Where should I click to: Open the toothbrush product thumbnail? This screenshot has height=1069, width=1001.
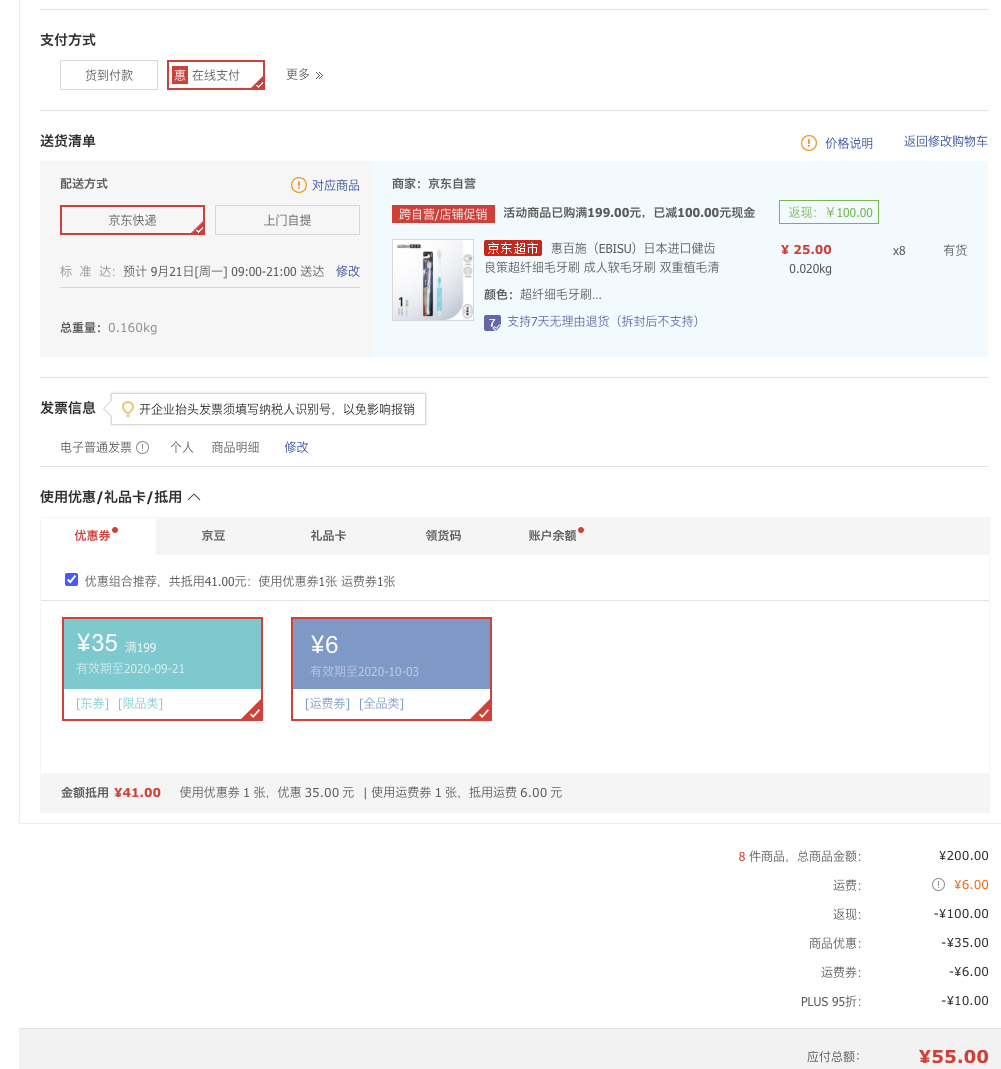pyautogui.click(x=433, y=280)
